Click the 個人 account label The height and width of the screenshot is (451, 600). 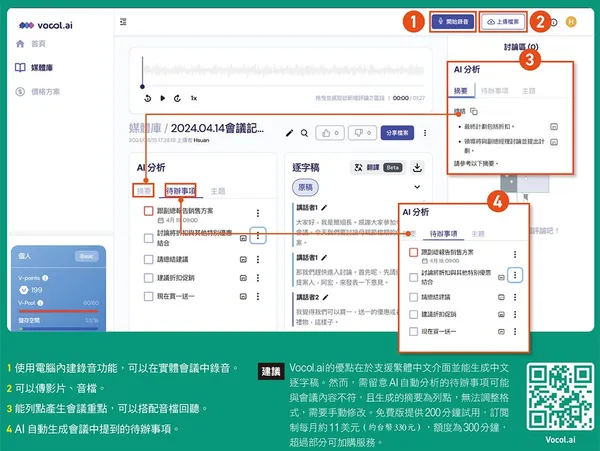(x=24, y=256)
